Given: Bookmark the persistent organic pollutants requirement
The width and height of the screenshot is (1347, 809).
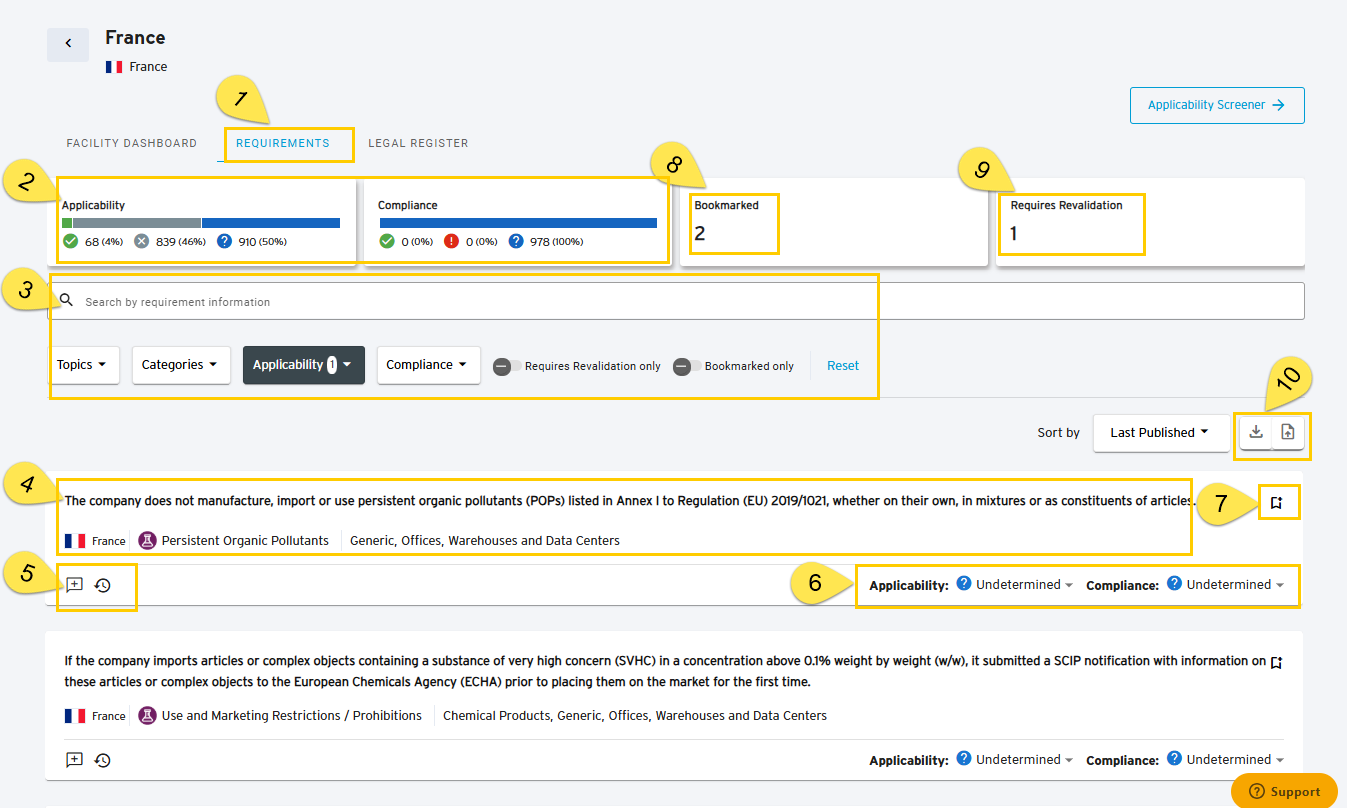Looking at the screenshot, I should coord(1276,503).
